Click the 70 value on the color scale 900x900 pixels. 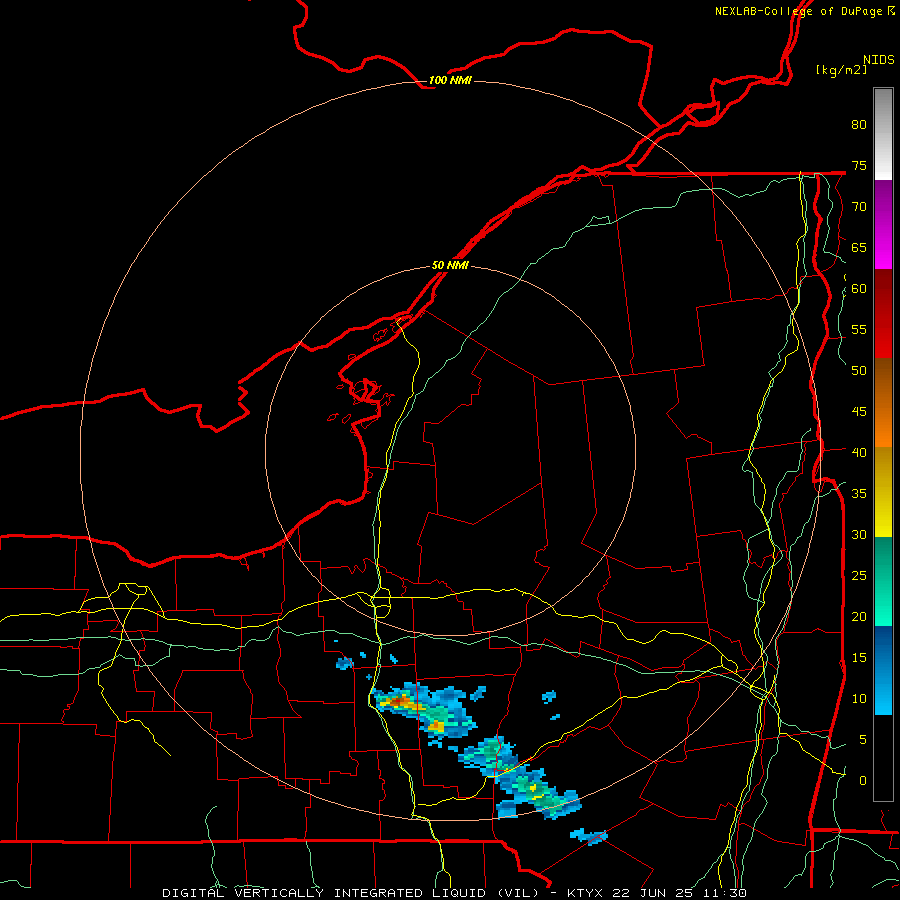[859, 207]
